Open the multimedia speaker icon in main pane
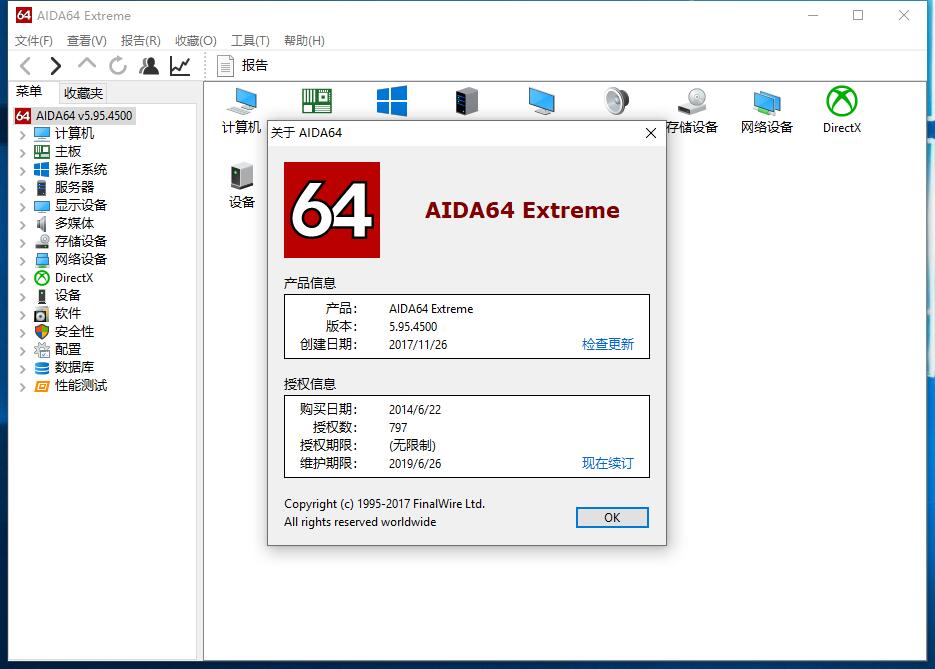Image resolution: width=935 pixels, height=669 pixels. click(617, 101)
